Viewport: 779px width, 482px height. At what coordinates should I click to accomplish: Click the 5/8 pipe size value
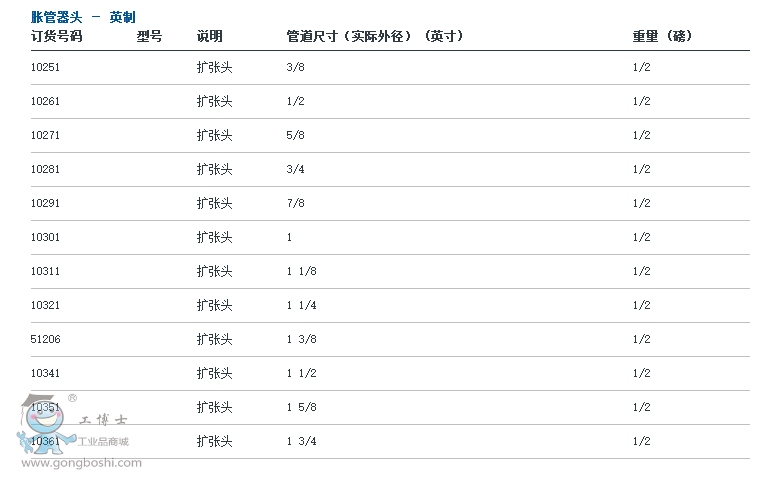pyautogui.click(x=295, y=135)
